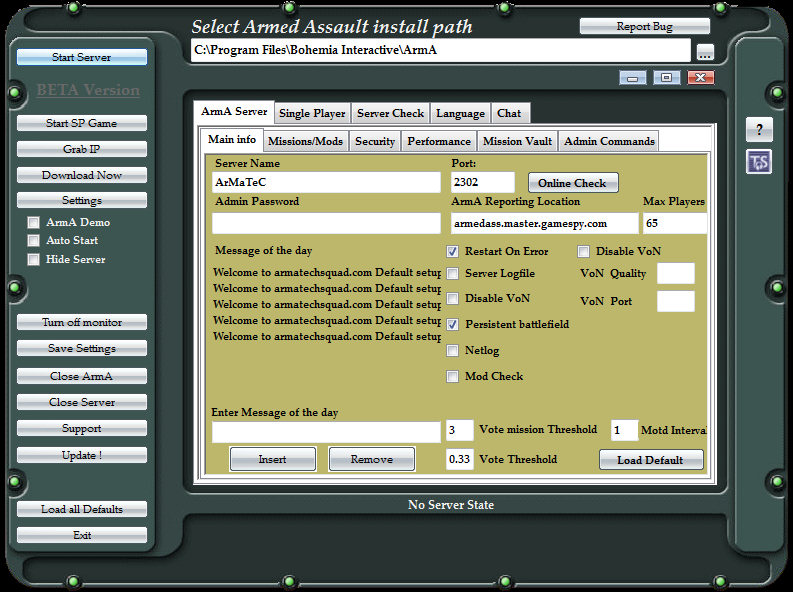This screenshot has width=793, height=592.
Task: Open the Security tab
Action: coord(375,142)
